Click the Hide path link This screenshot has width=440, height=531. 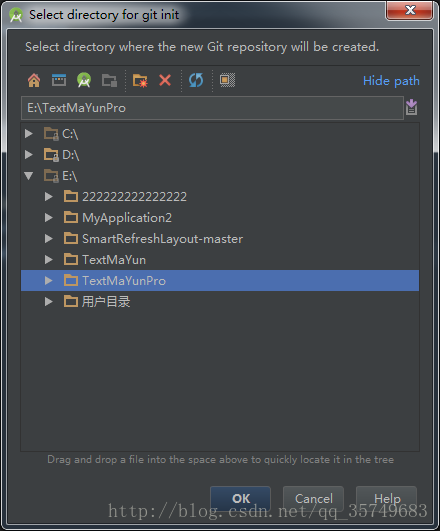391,81
